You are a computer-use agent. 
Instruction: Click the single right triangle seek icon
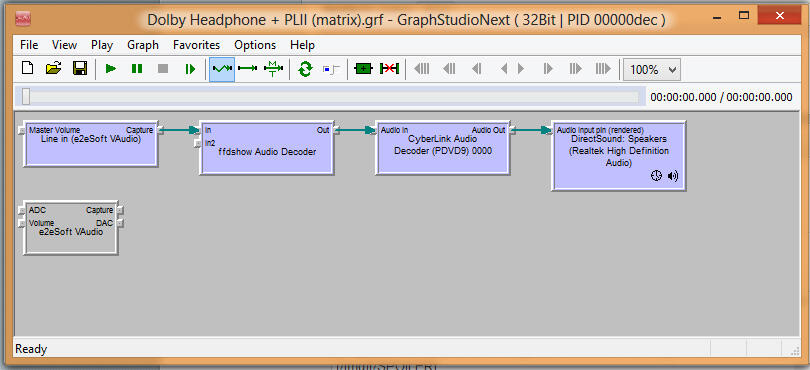point(521,69)
